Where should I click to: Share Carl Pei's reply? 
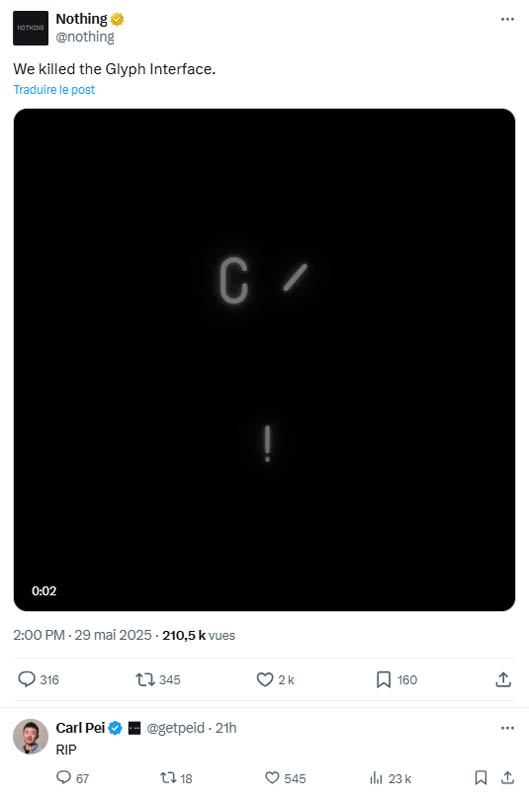[x=507, y=778]
